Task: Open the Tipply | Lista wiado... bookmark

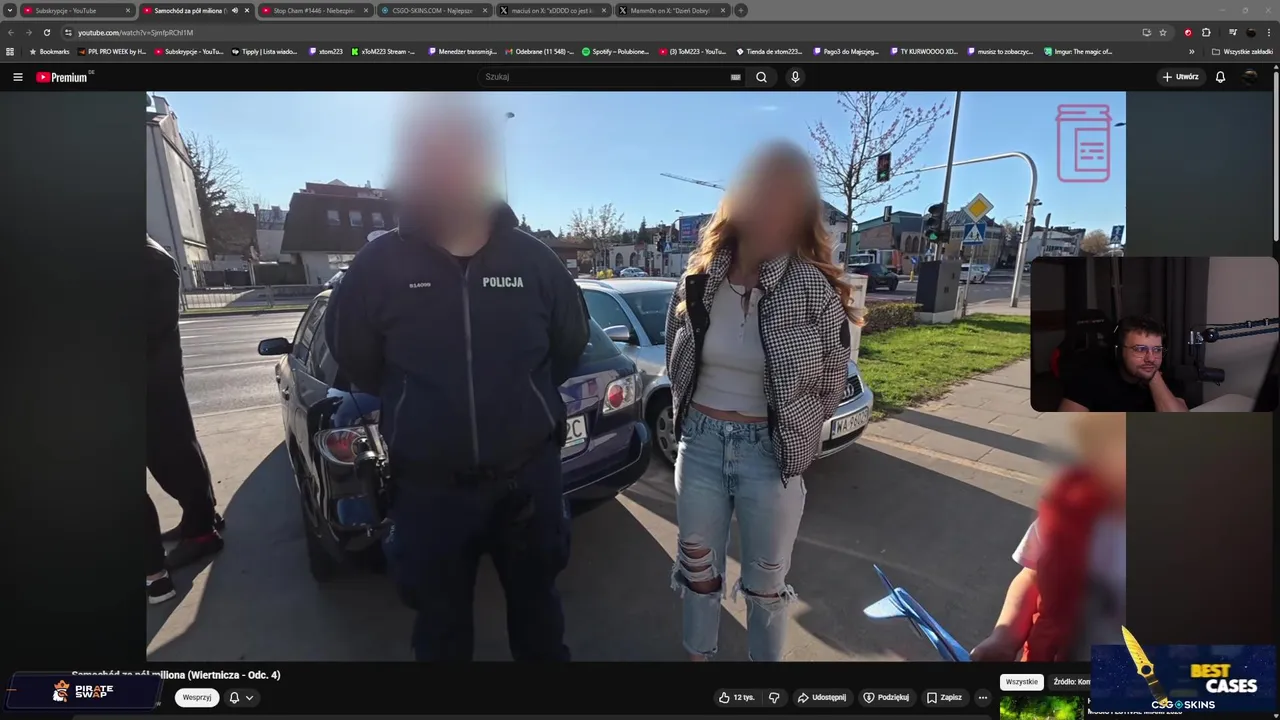Action: (264, 51)
